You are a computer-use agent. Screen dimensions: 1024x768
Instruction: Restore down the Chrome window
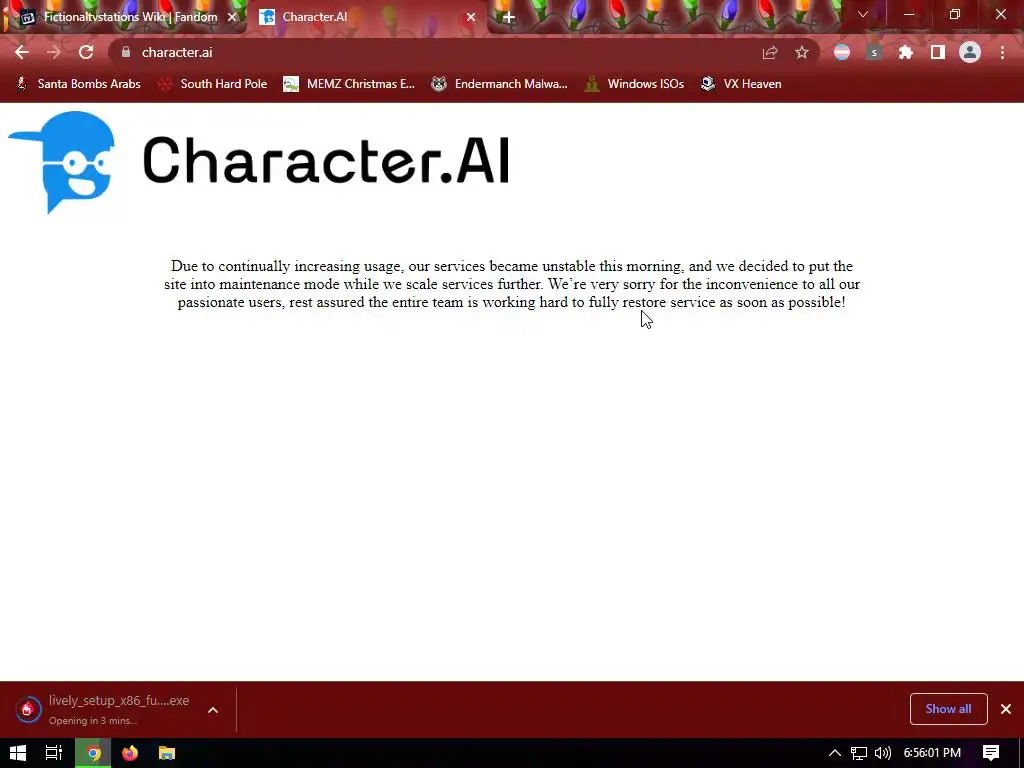(x=955, y=14)
